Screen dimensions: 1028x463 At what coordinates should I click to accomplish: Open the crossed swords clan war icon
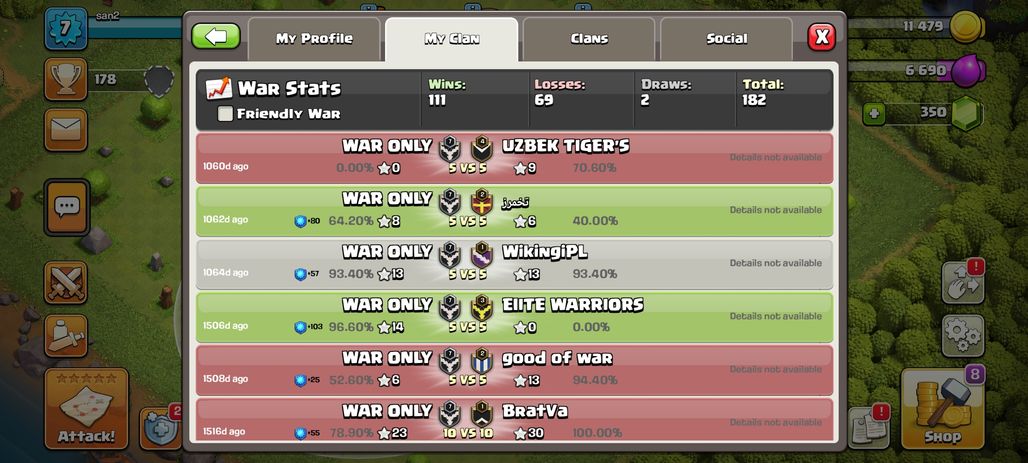pos(66,283)
